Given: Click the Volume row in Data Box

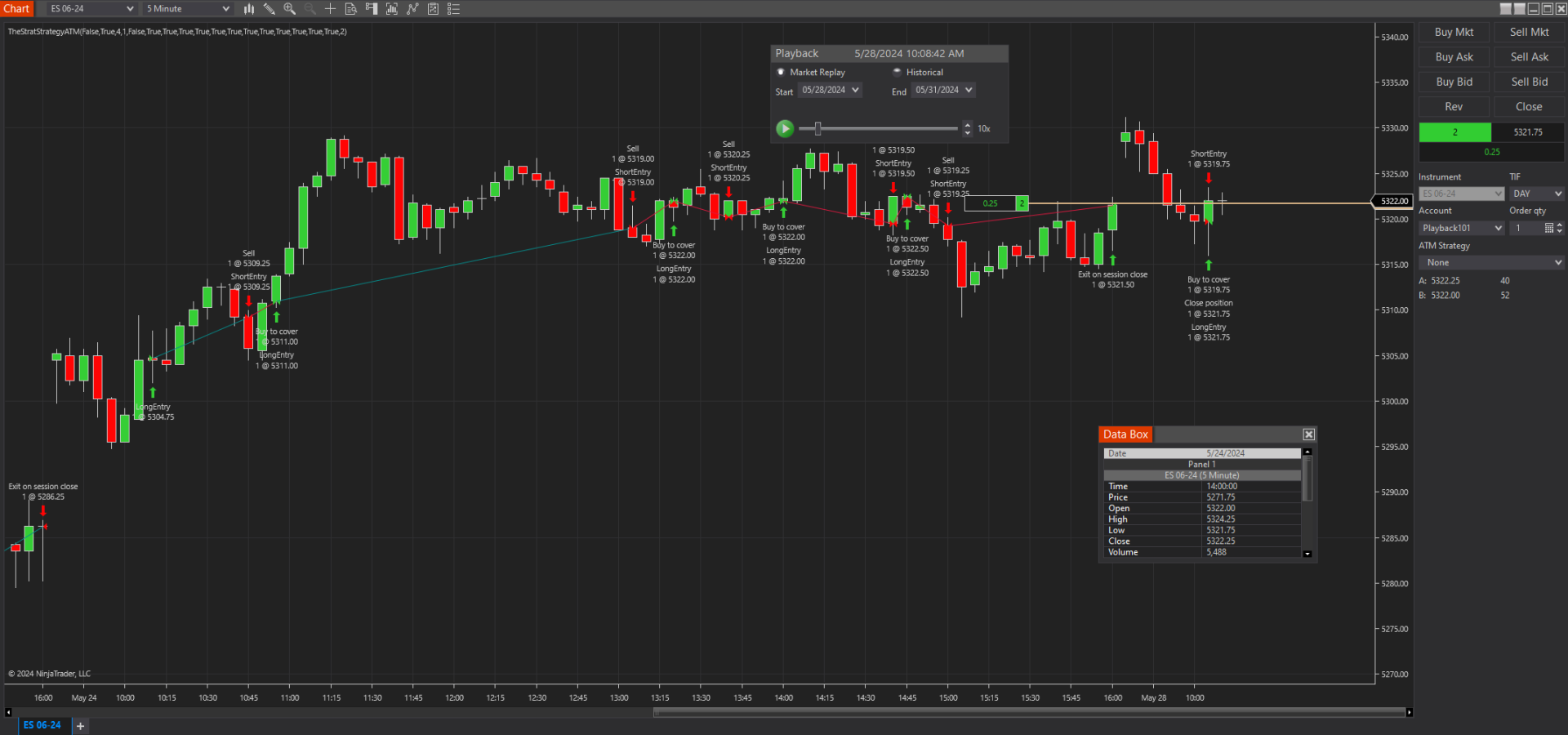Looking at the screenshot, I should [x=1202, y=552].
